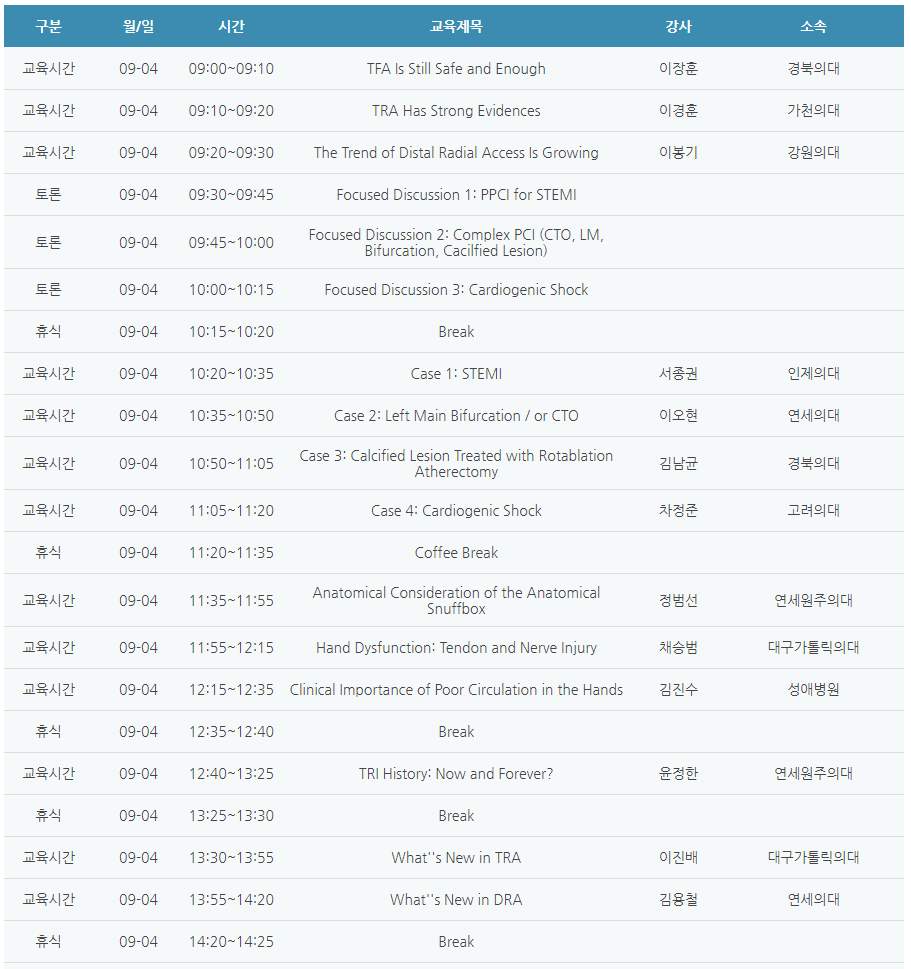
Task: Click time cell 10:20~10:35
Action: pyautogui.click(x=231, y=374)
